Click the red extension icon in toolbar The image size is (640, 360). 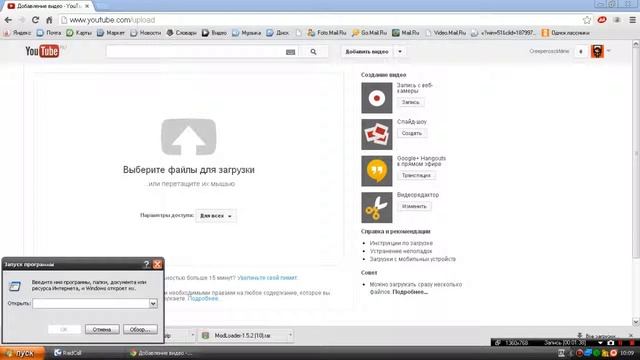point(602,20)
